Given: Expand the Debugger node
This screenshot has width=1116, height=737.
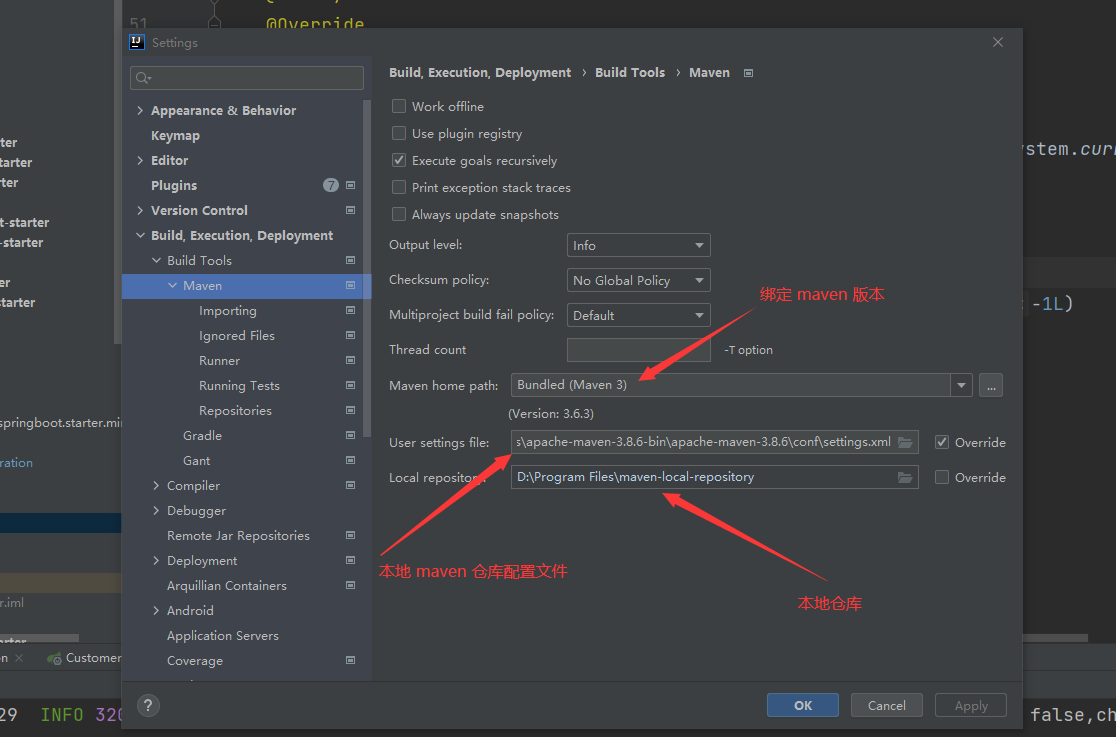Looking at the screenshot, I should 156,511.
